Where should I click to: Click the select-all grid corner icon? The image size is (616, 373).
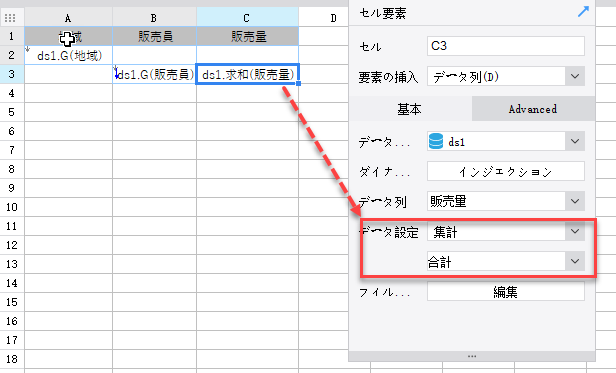(10, 18)
